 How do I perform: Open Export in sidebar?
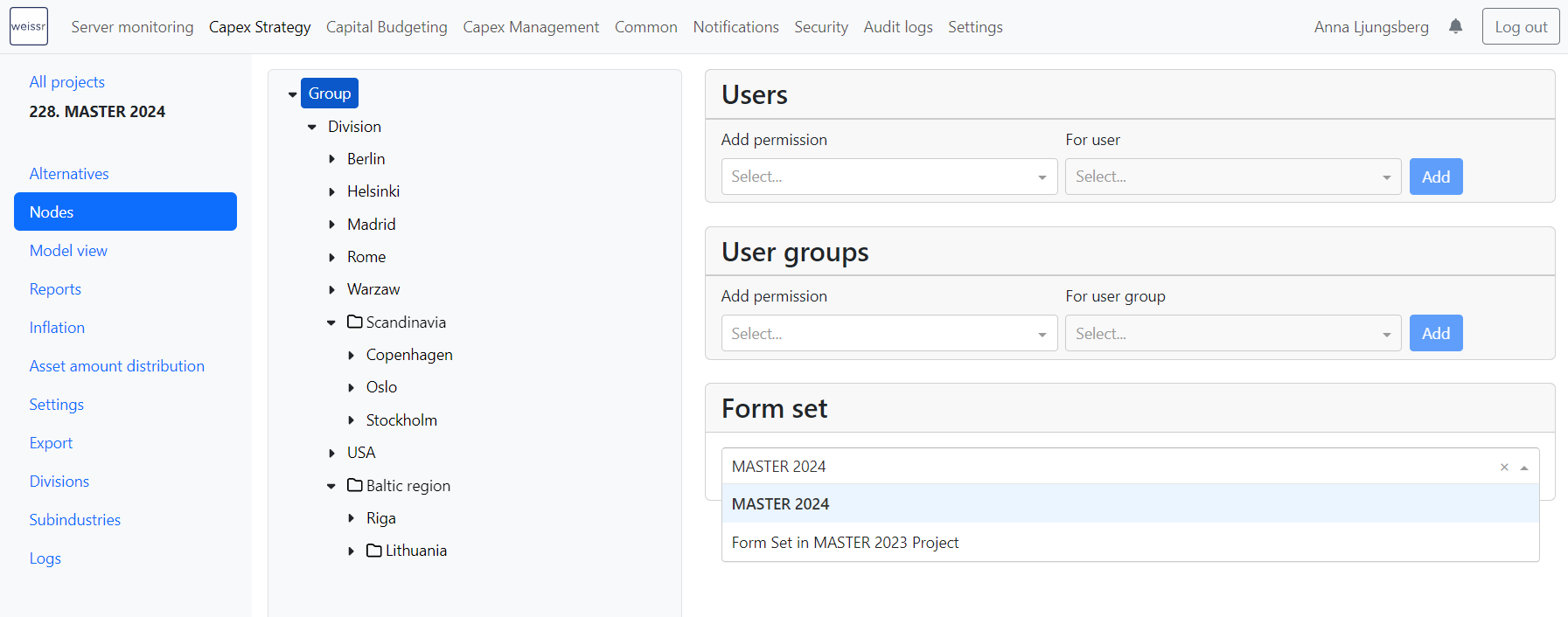(51, 442)
